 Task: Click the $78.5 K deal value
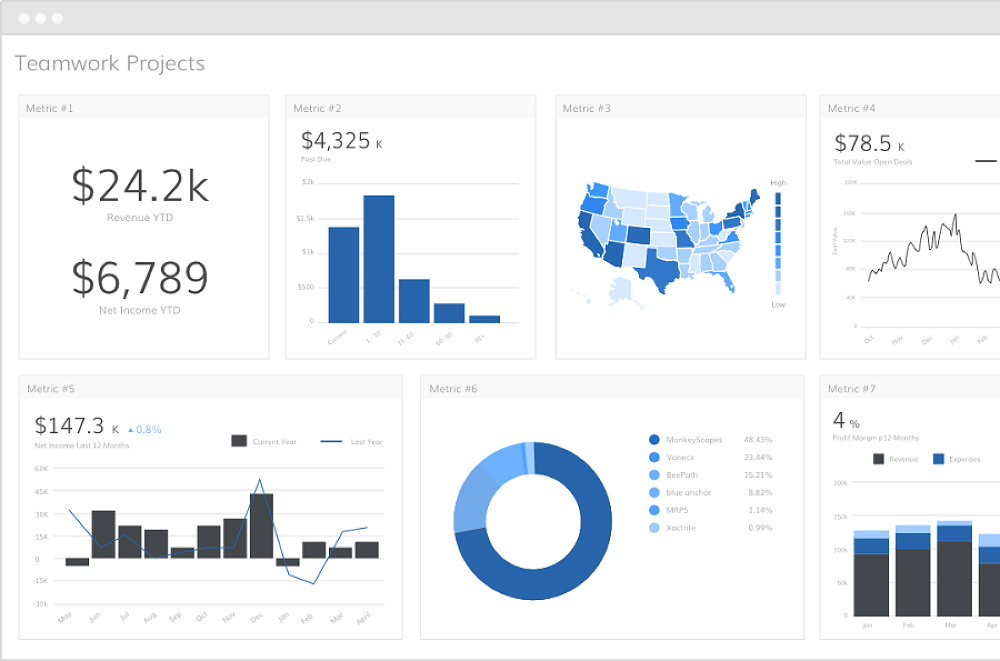click(x=869, y=143)
